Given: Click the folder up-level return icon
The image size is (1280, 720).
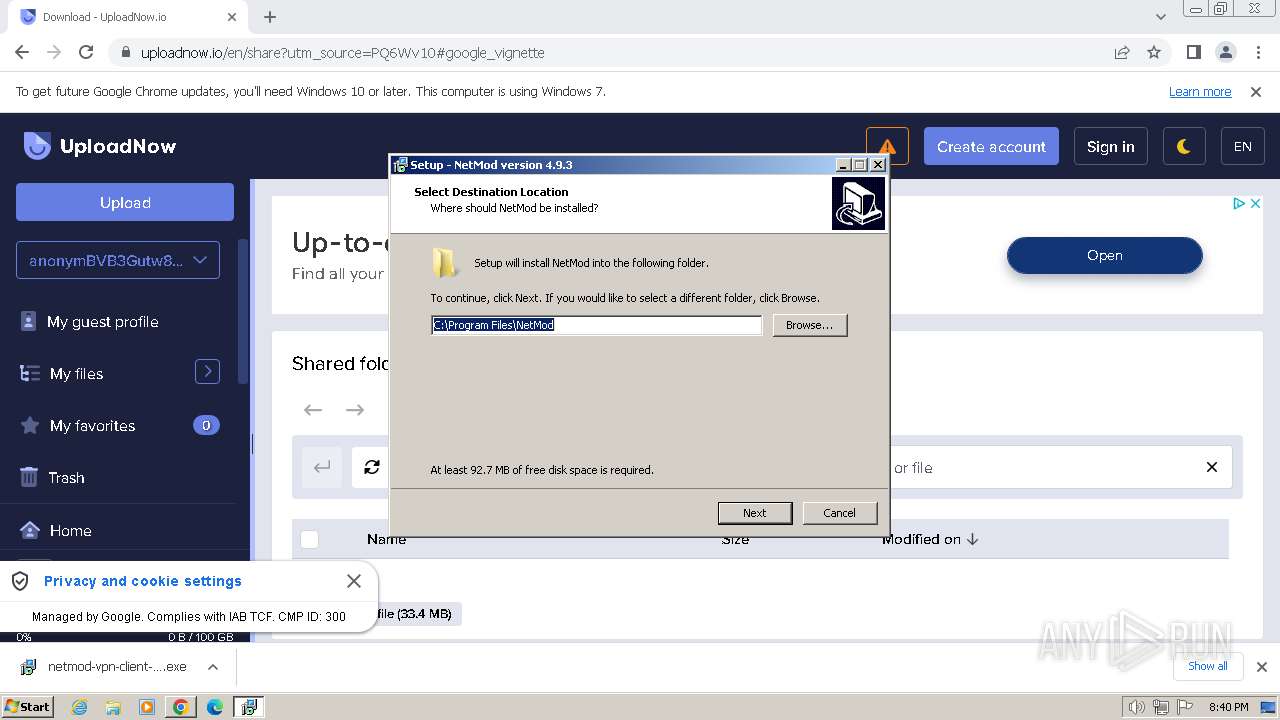Looking at the screenshot, I should (322, 467).
